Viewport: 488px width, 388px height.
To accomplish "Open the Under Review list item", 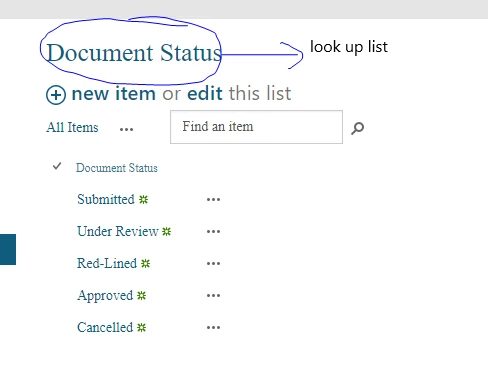I will point(118,231).
